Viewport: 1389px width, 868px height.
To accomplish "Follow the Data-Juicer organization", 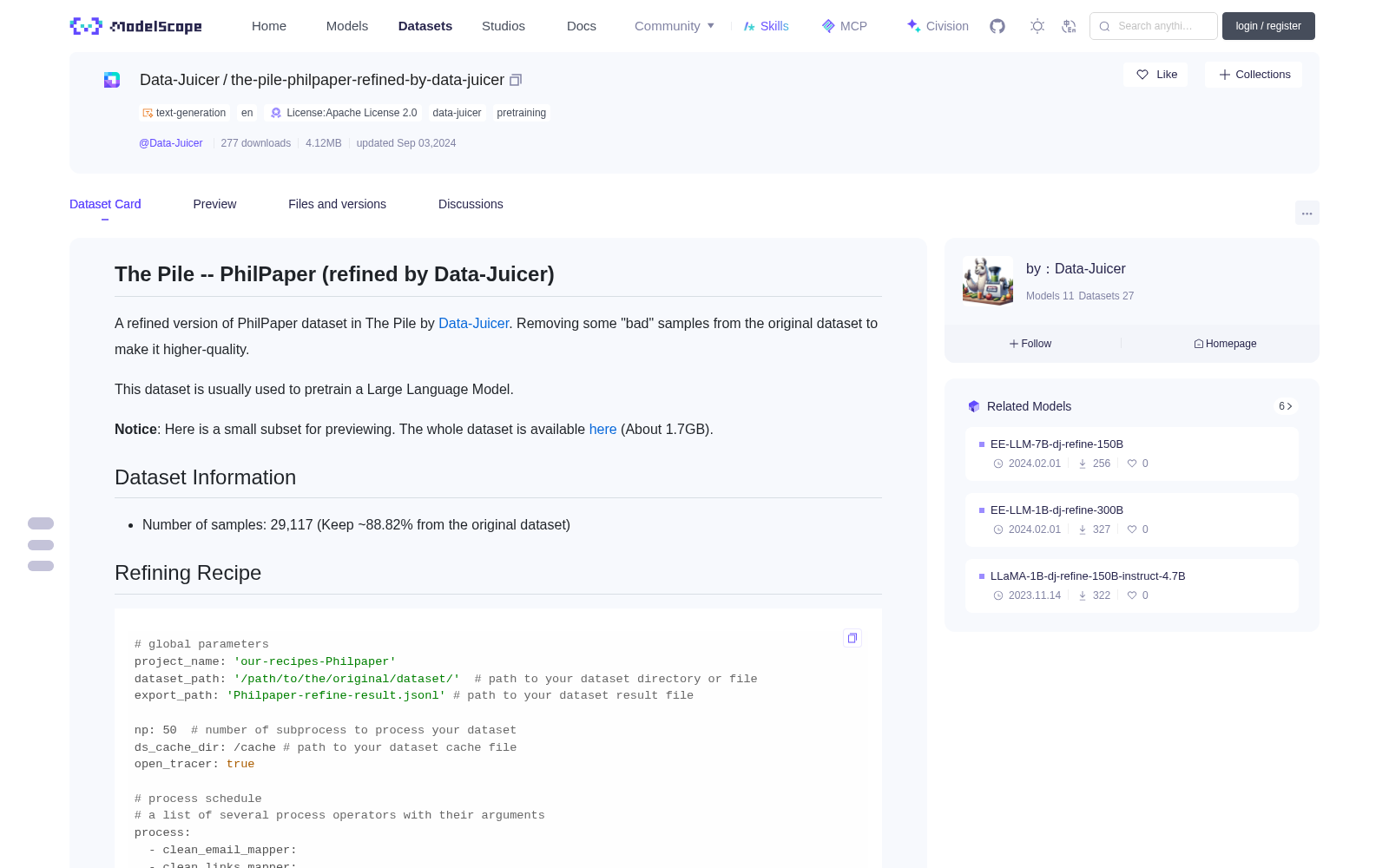I will point(1030,344).
